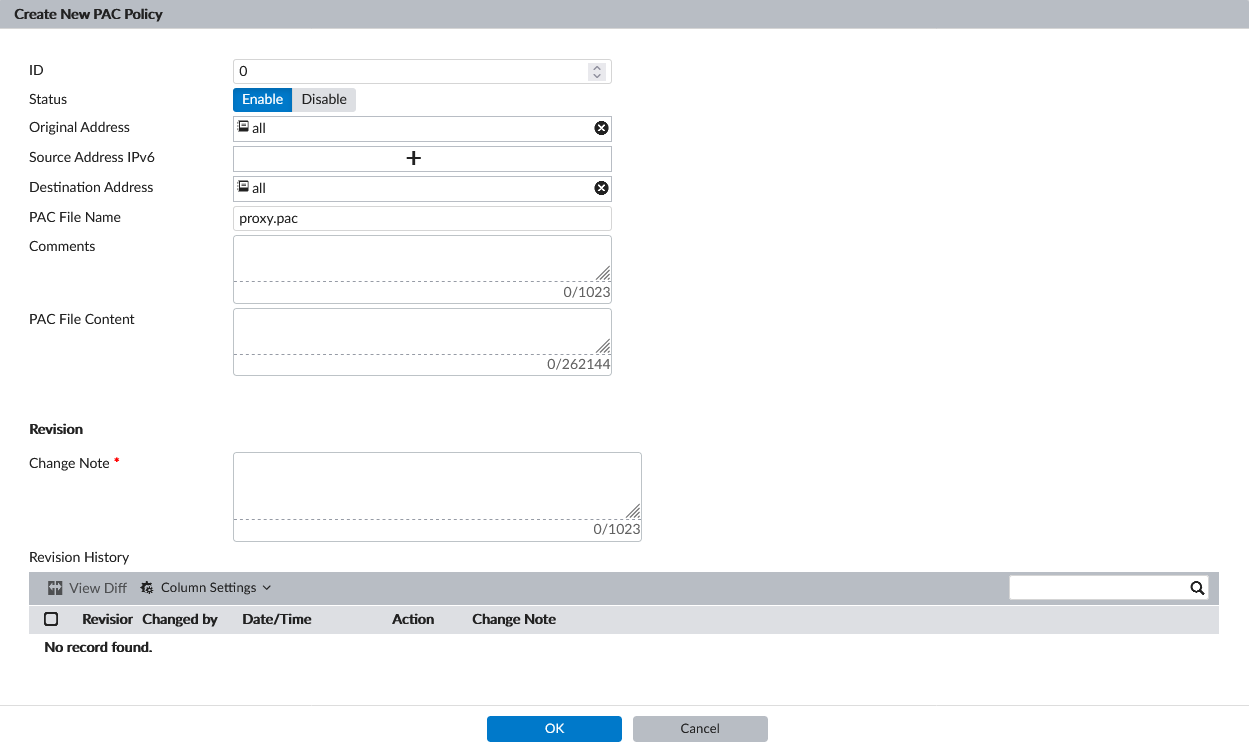Select the Enable status option
Viewport: 1249px width, 745px height.
pyautogui.click(x=263, y=99)
